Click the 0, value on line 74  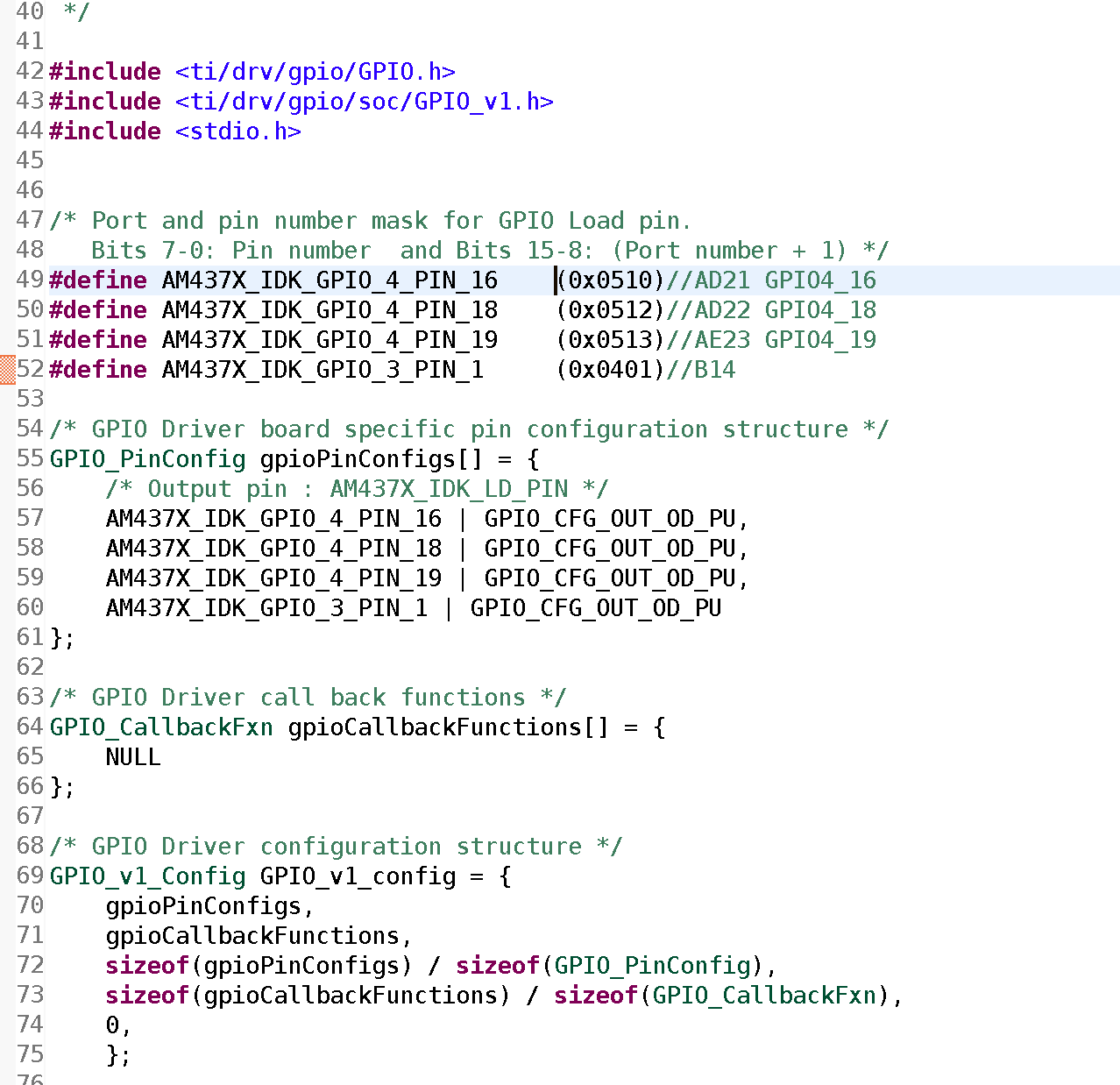tap(118, 1025)
